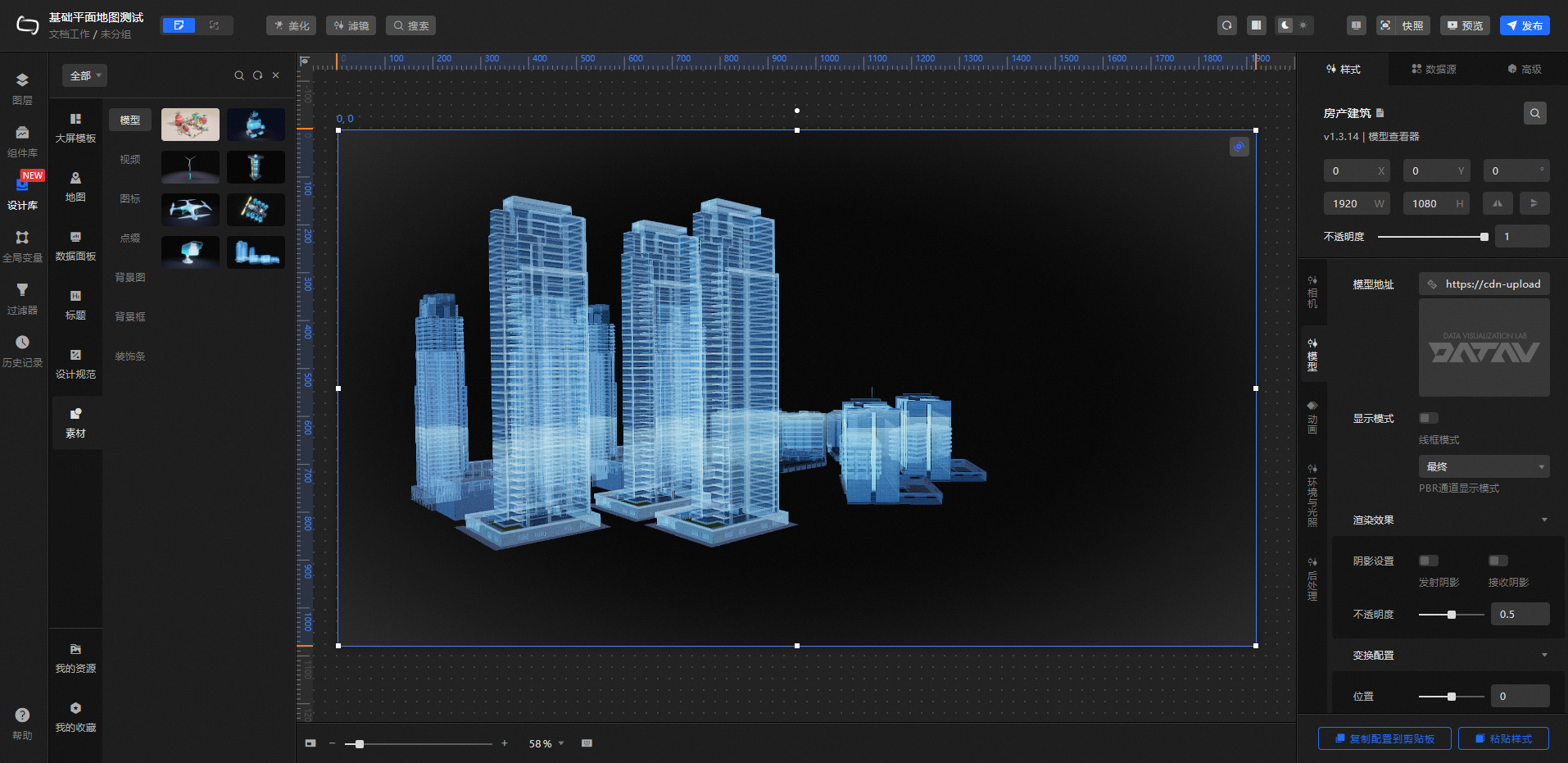Select the 视频 asset type tab

pos(130,159)
